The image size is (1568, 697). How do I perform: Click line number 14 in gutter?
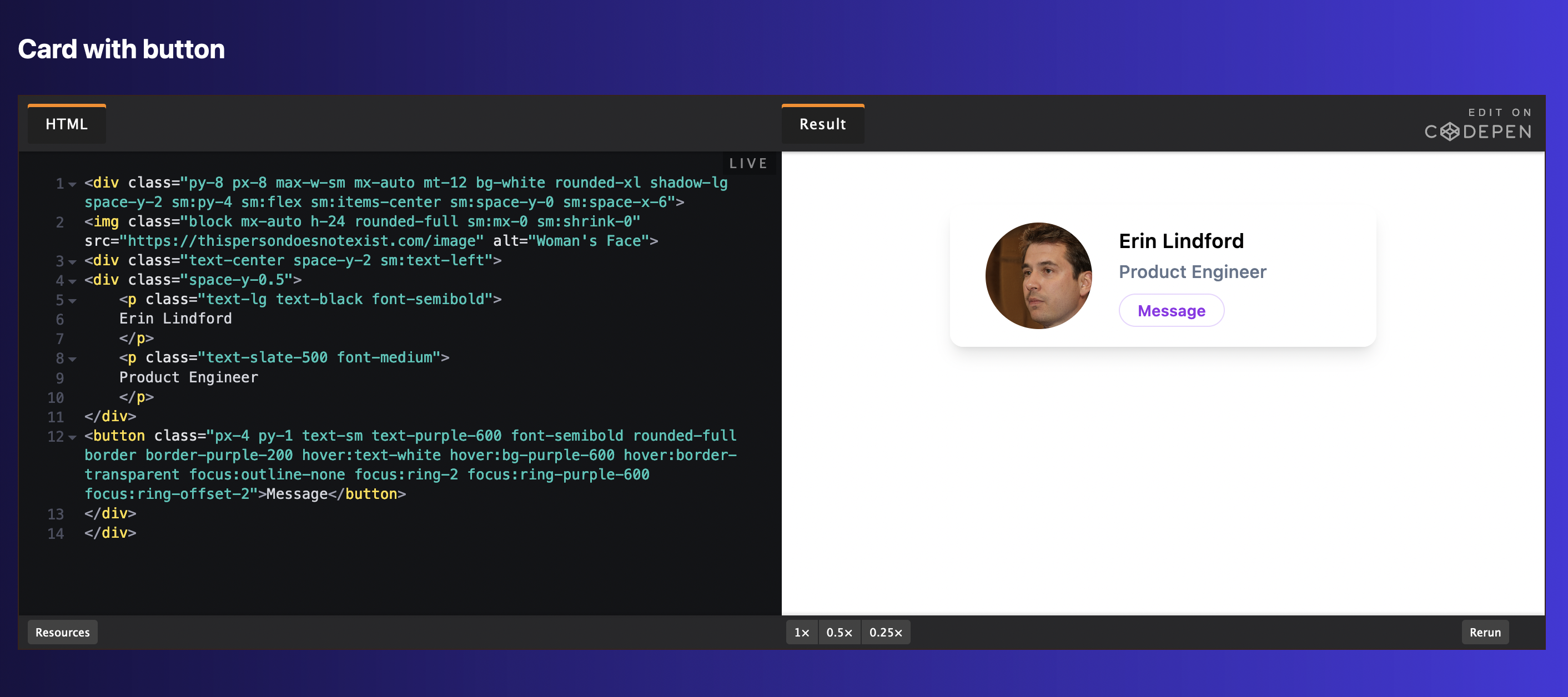coord(56,533)
